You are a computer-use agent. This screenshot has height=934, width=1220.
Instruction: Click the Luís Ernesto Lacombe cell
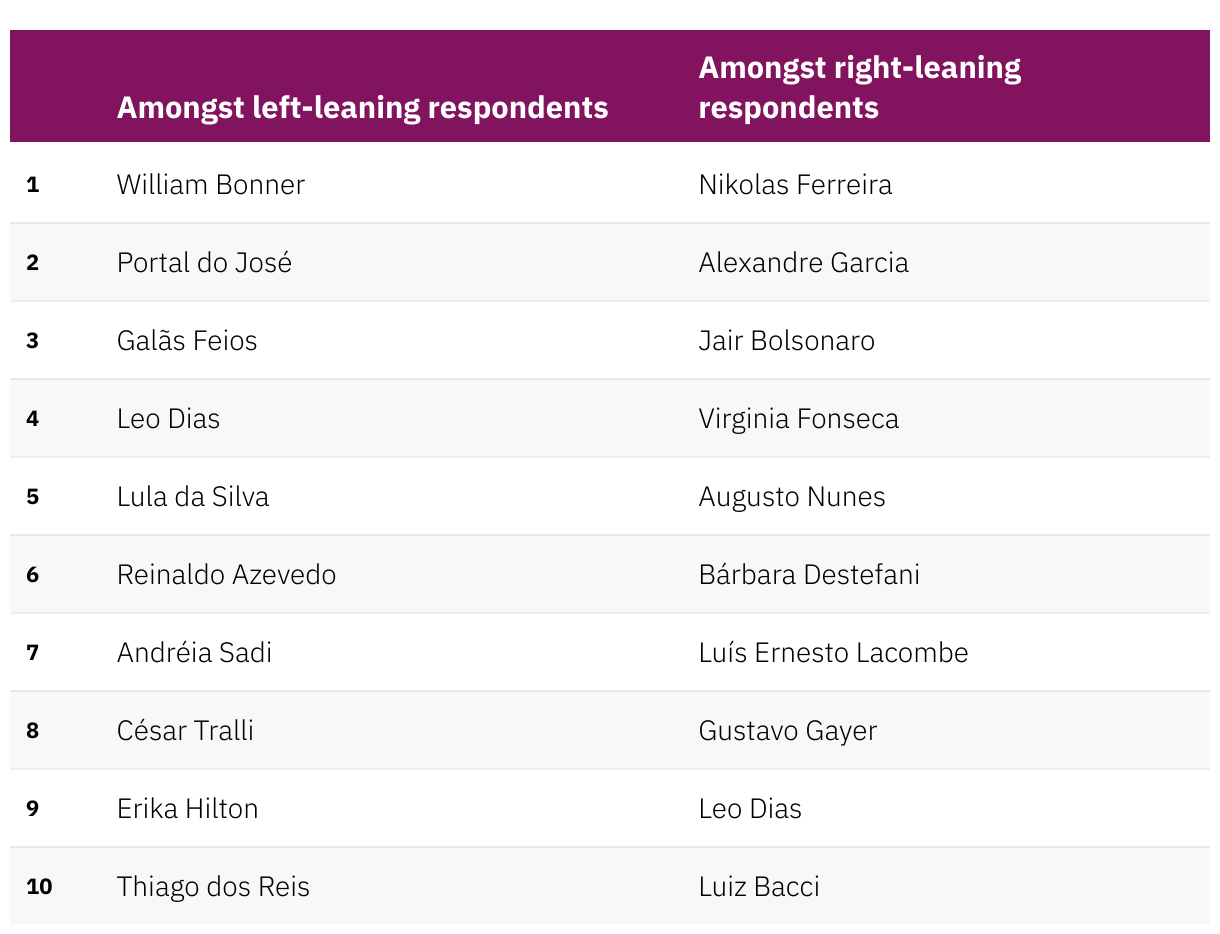point(834,653)
